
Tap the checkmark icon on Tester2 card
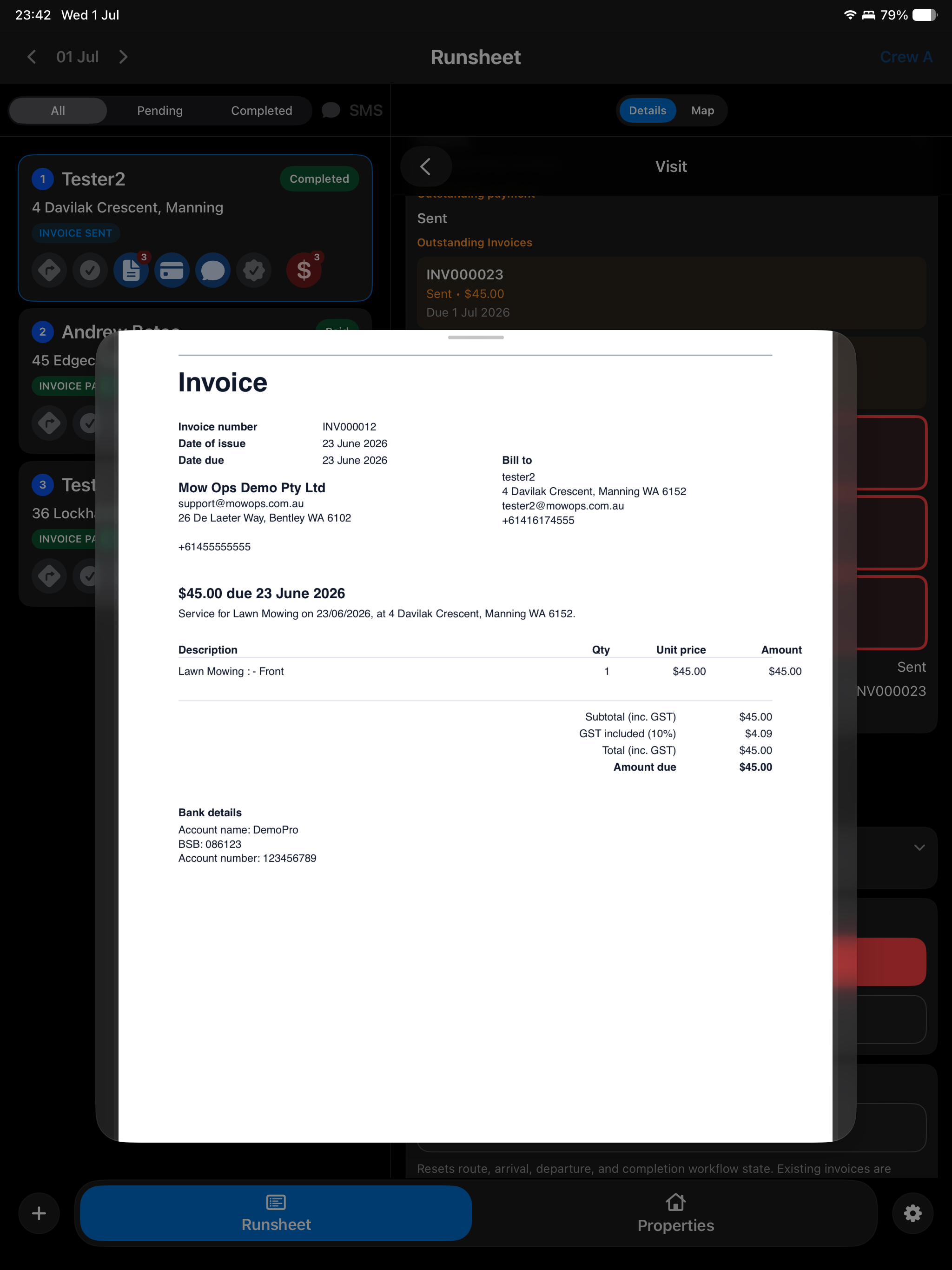pos(90,270)
